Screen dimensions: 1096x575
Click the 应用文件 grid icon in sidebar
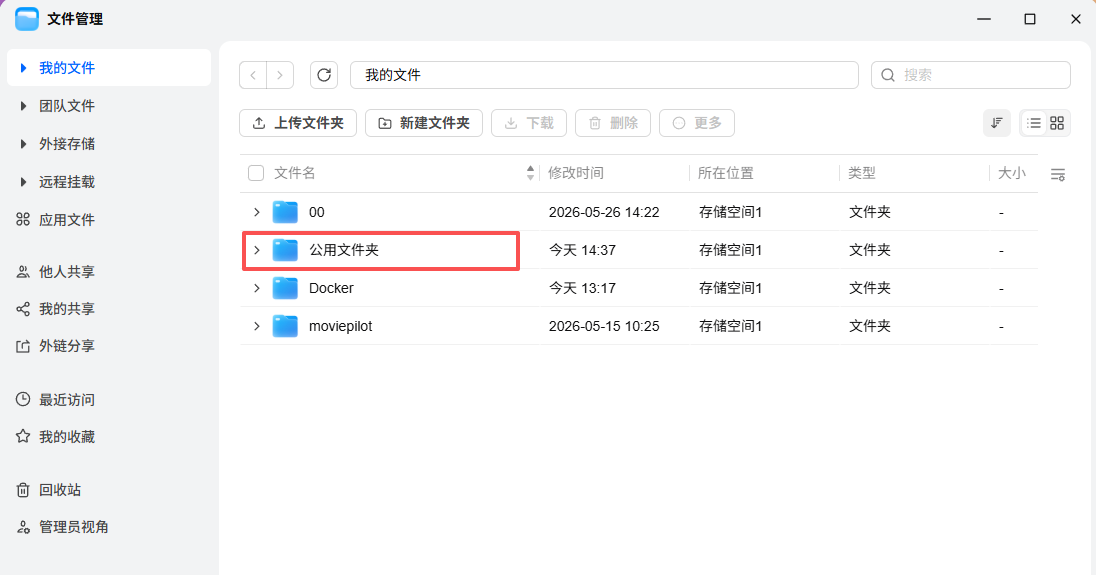pos(23,219)
